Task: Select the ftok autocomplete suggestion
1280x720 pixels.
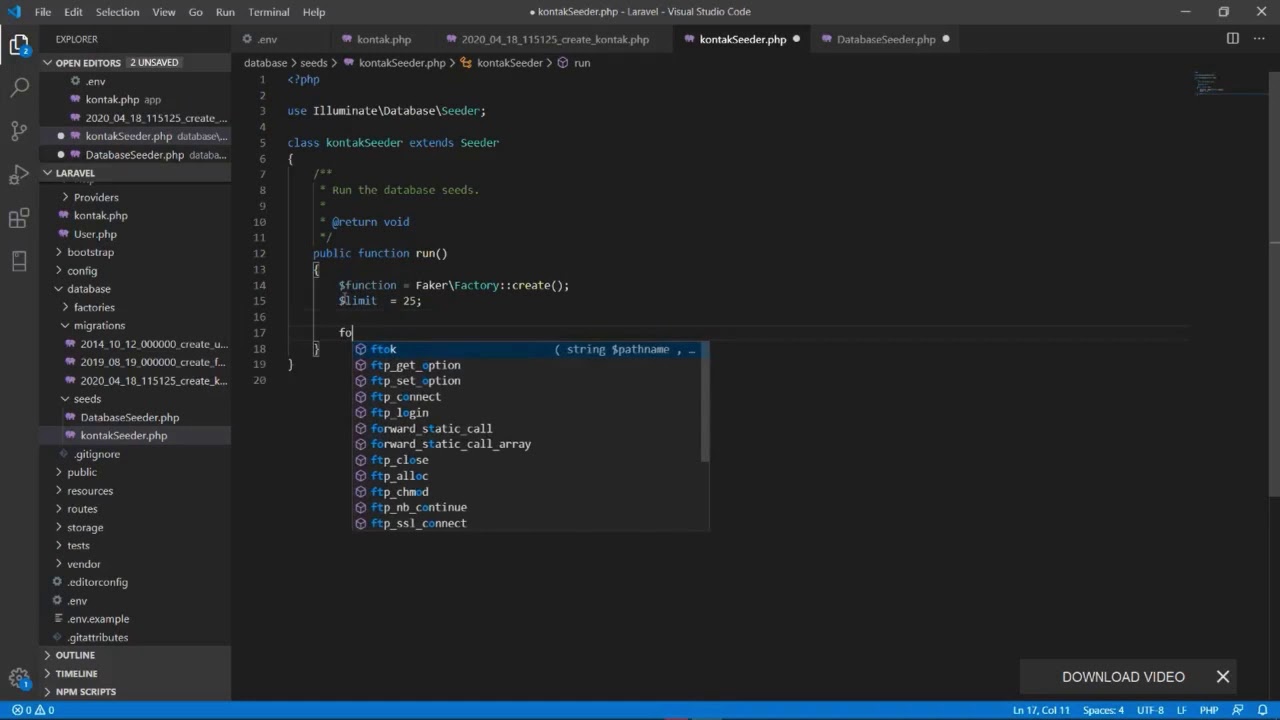Action: click(530, 349)
